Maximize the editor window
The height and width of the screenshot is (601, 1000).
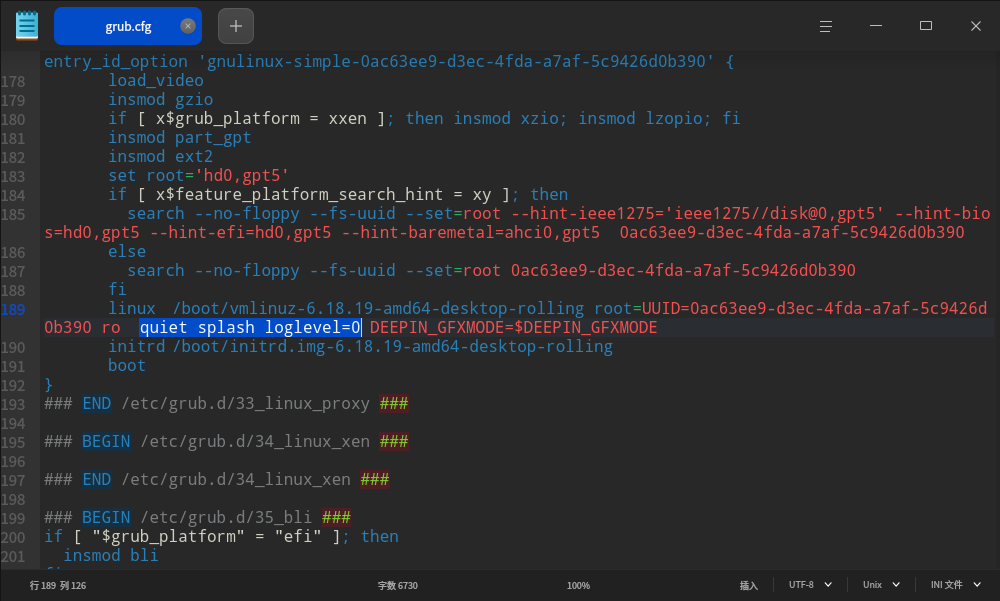[926, 26]
